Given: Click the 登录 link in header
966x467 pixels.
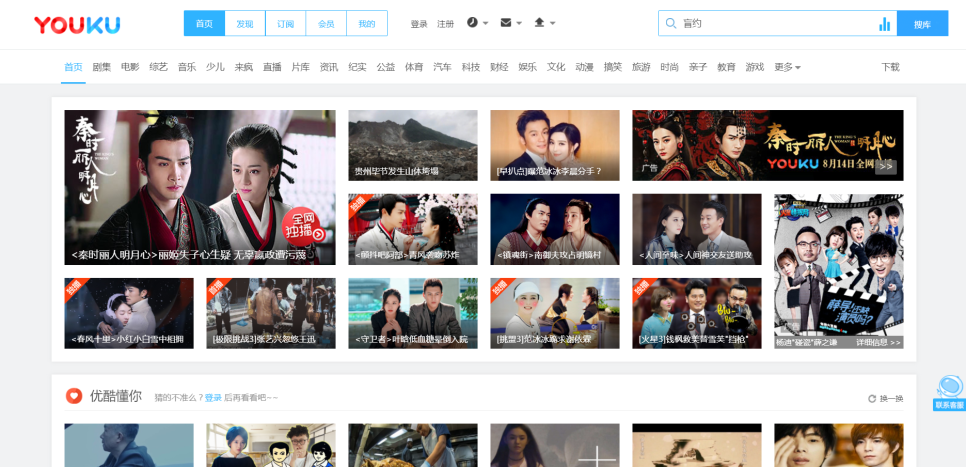Looking at the screenshot, I should (419, 24).
